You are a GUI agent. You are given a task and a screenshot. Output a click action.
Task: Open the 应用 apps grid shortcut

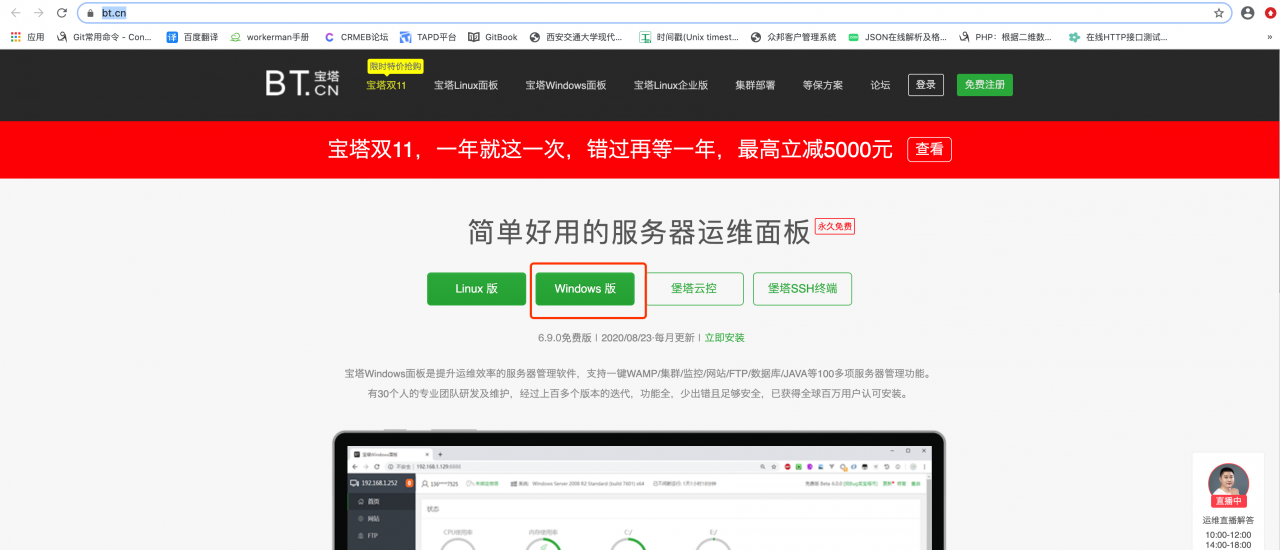click(x=28, y=37)
